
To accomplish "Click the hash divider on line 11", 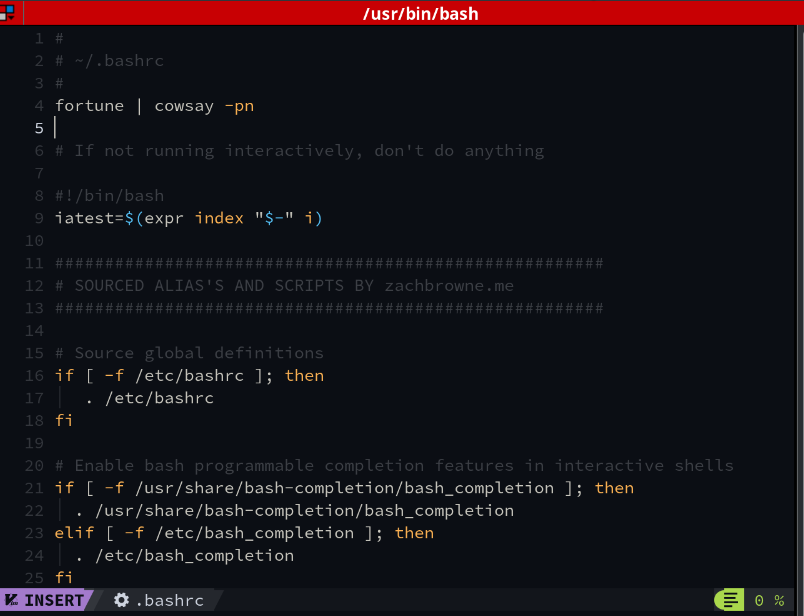I will [x=329, y=263].
